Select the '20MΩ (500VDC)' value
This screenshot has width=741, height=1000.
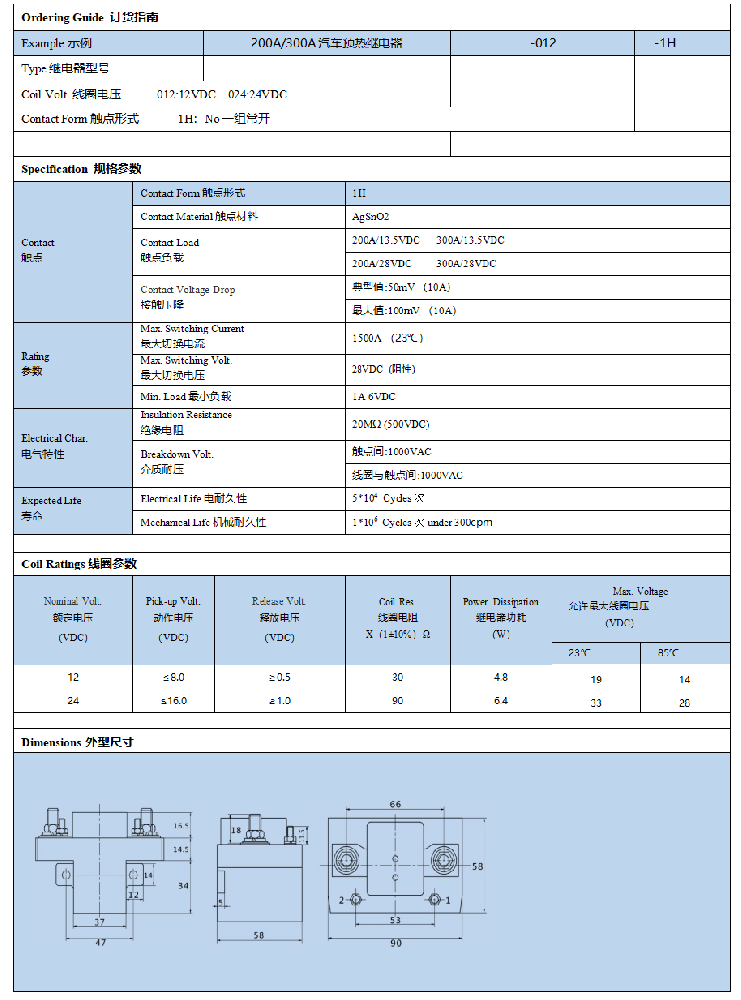tap(390, 424)
